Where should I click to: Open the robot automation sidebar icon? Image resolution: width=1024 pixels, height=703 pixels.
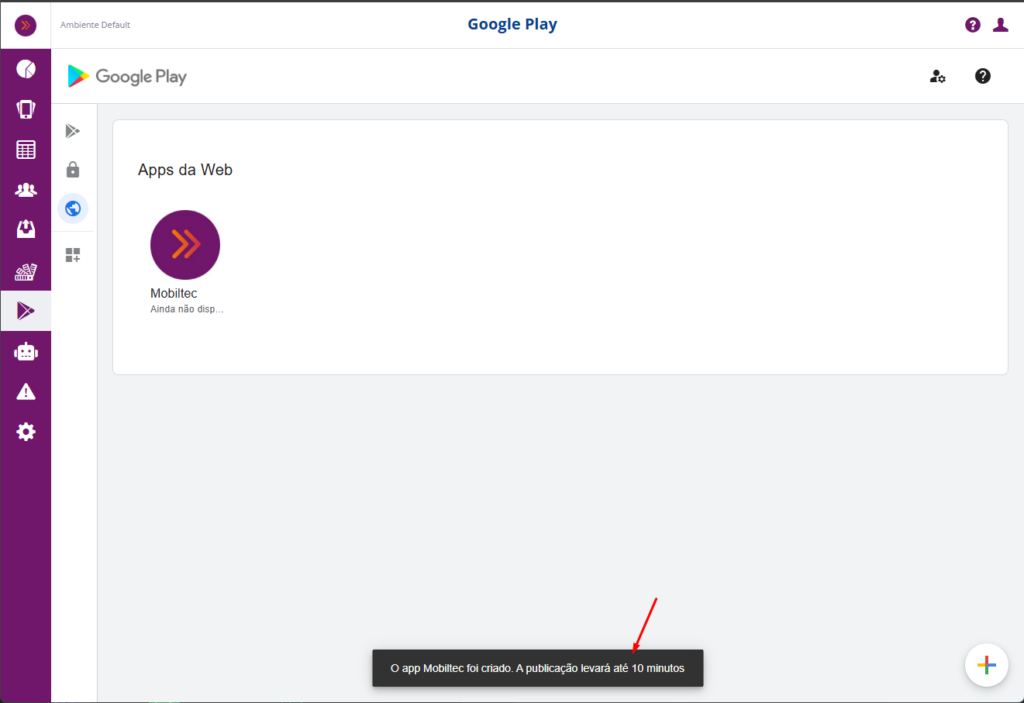pos(25,352)
